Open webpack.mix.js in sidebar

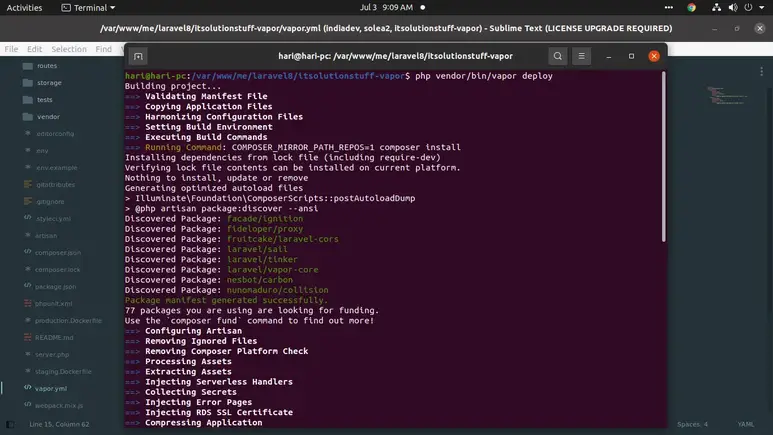(x=59, y=405)
